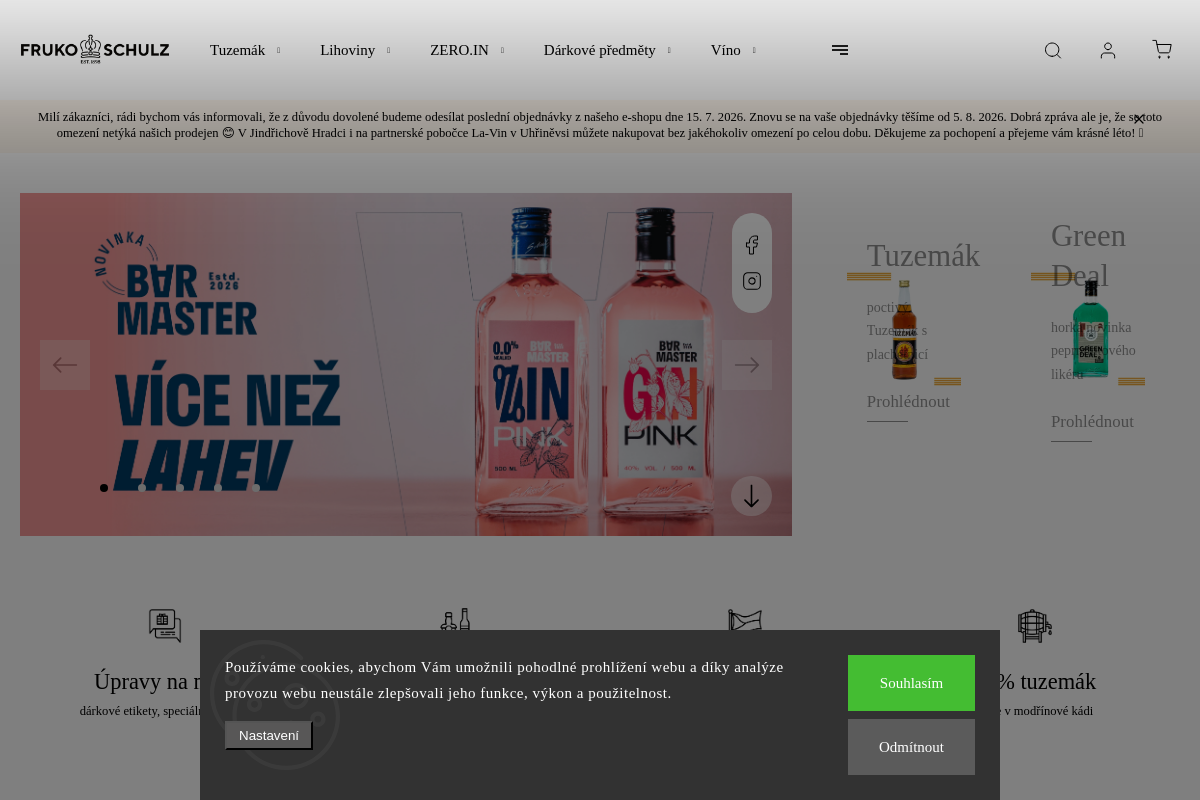Open the Facebook icon on the banner
This screenshot has height=800, width=1200.
pyautogui.click(x=752, y=245)
